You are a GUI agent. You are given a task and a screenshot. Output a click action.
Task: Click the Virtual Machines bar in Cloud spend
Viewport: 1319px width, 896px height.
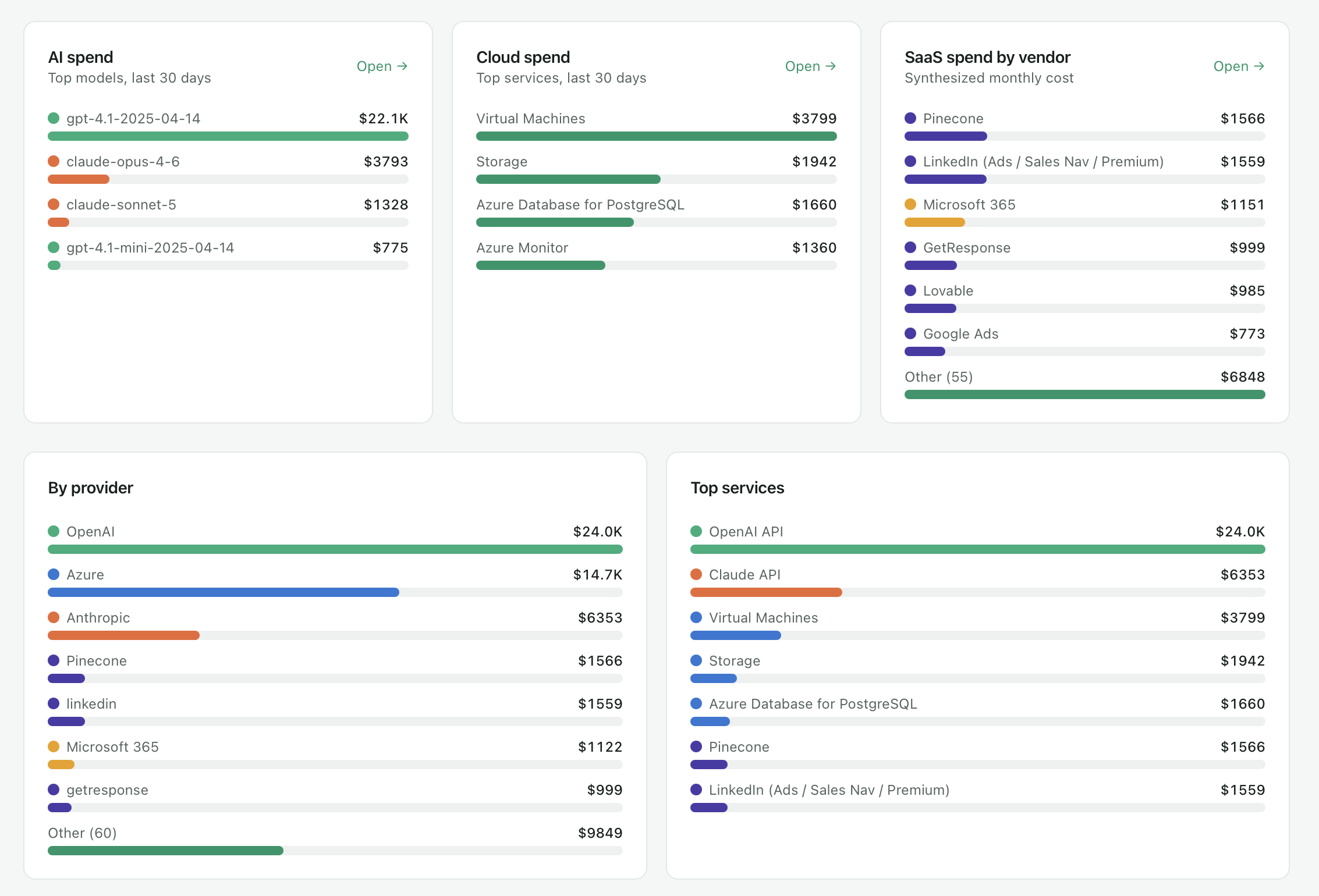(657, 136)
